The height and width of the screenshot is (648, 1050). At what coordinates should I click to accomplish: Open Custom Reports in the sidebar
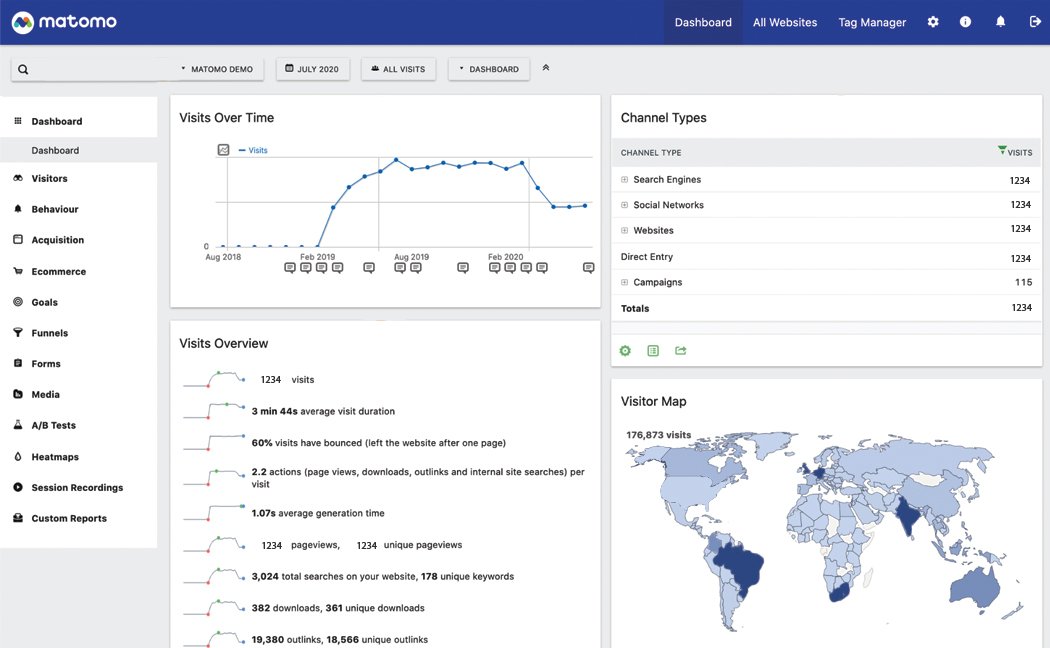click(x=69, y=519)
